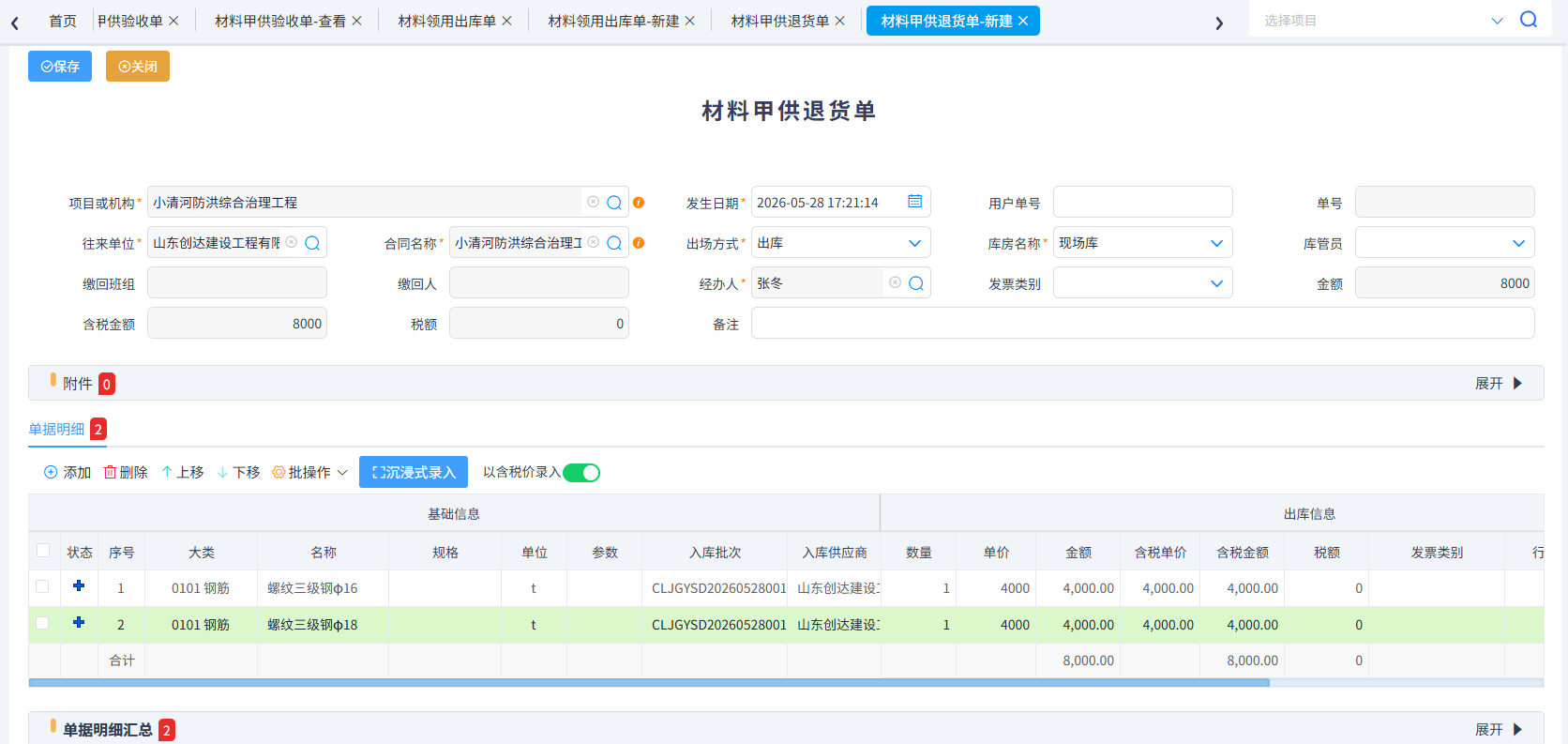Image resolution: width=1568 pixels, height=744 pixels.
Task: Open the 经办人 search lookup
Action: (x=916, y=283)
